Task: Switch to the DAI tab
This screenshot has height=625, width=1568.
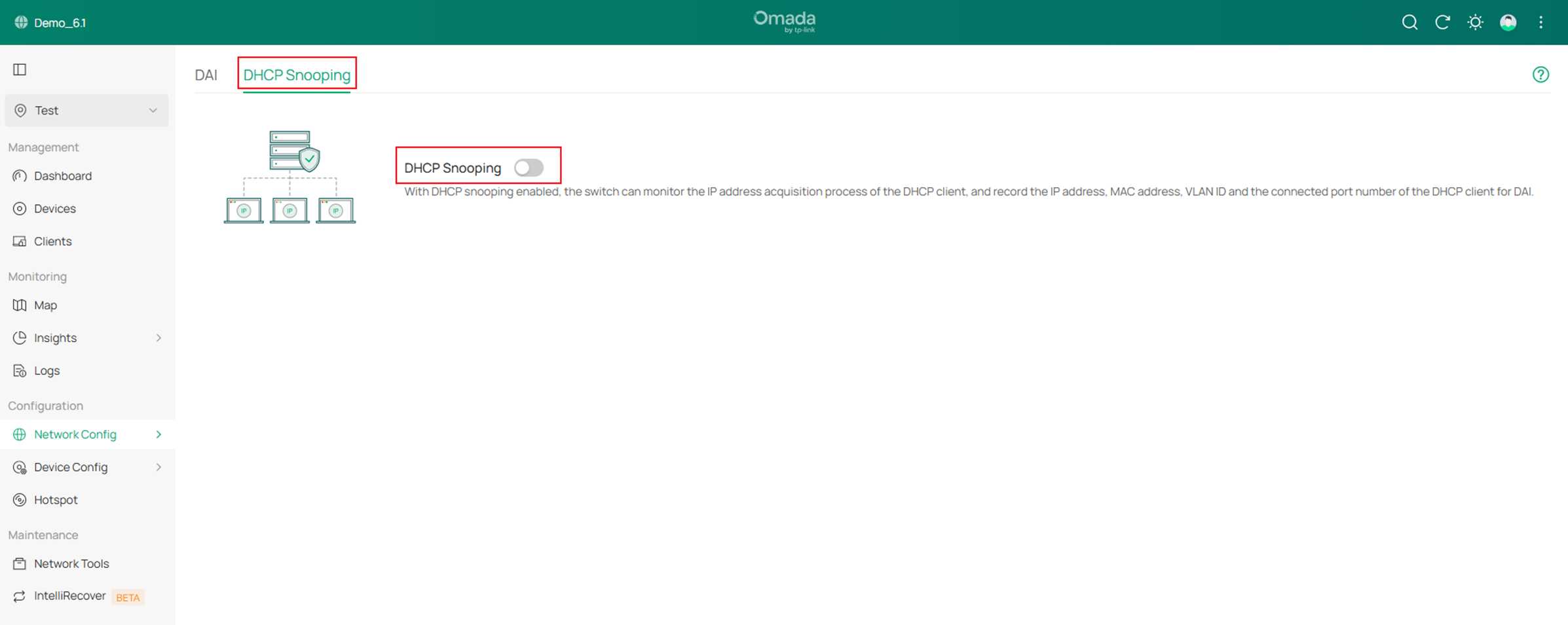Action: pos(206,75)
